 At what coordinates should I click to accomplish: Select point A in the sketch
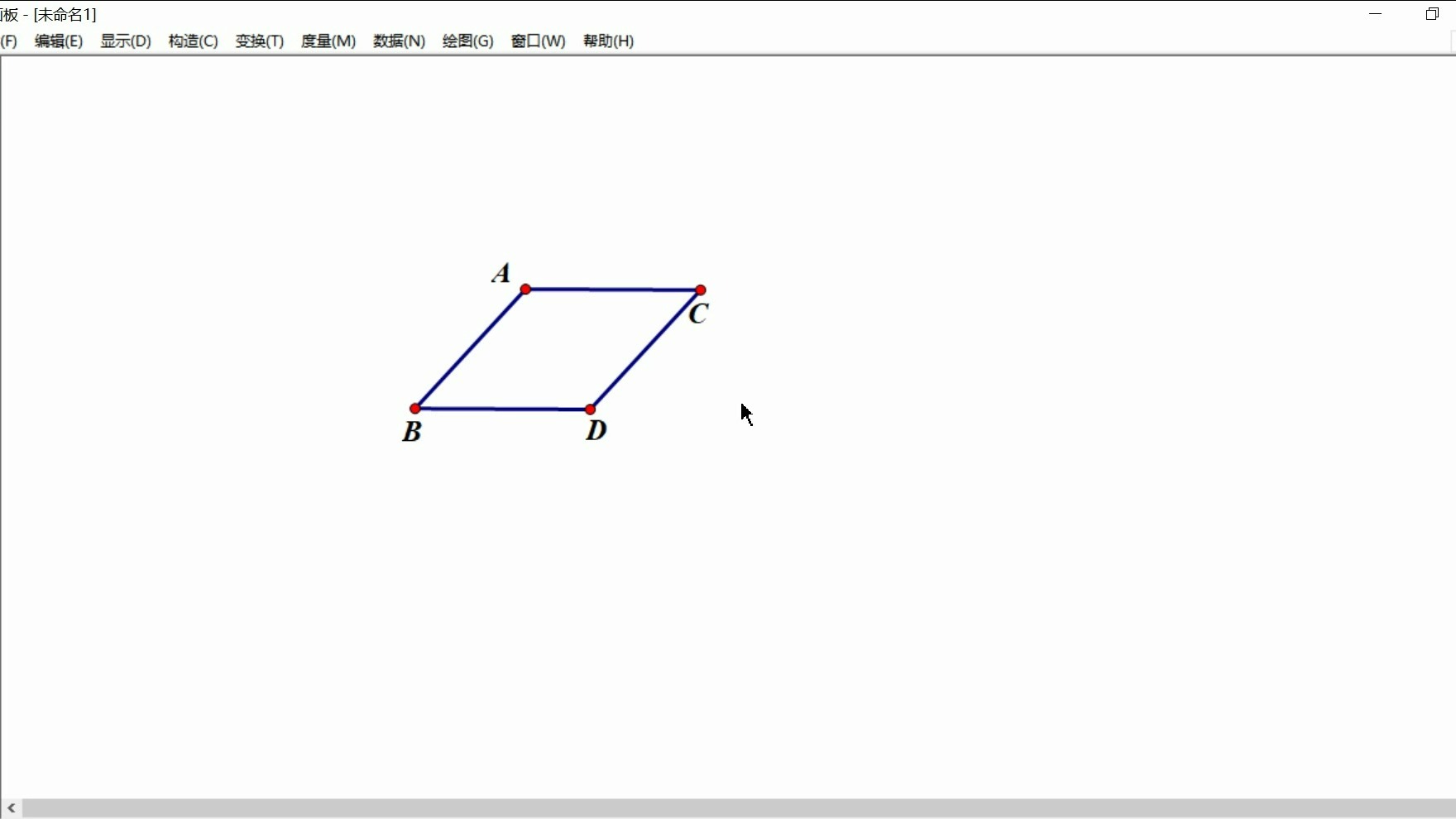[x=526, y=289]
